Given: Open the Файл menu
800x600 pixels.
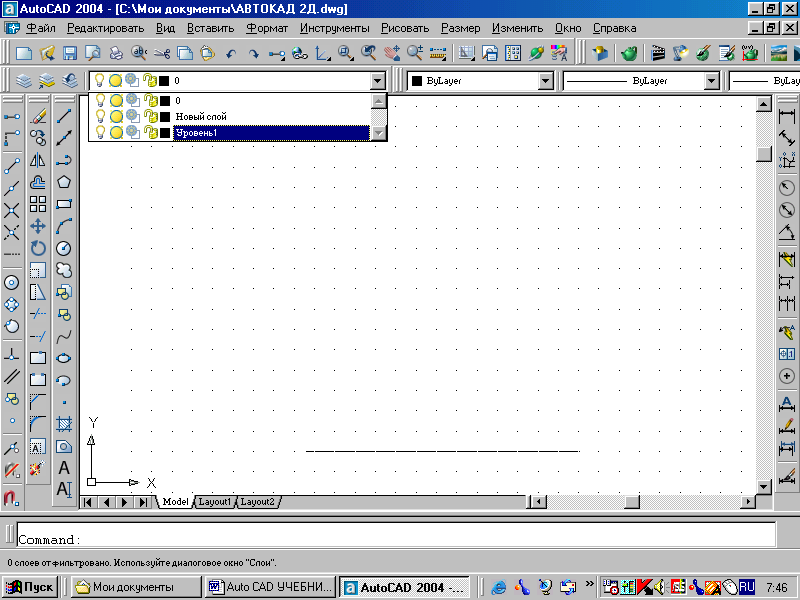Looking at the screenshot, I should point(41,28).
